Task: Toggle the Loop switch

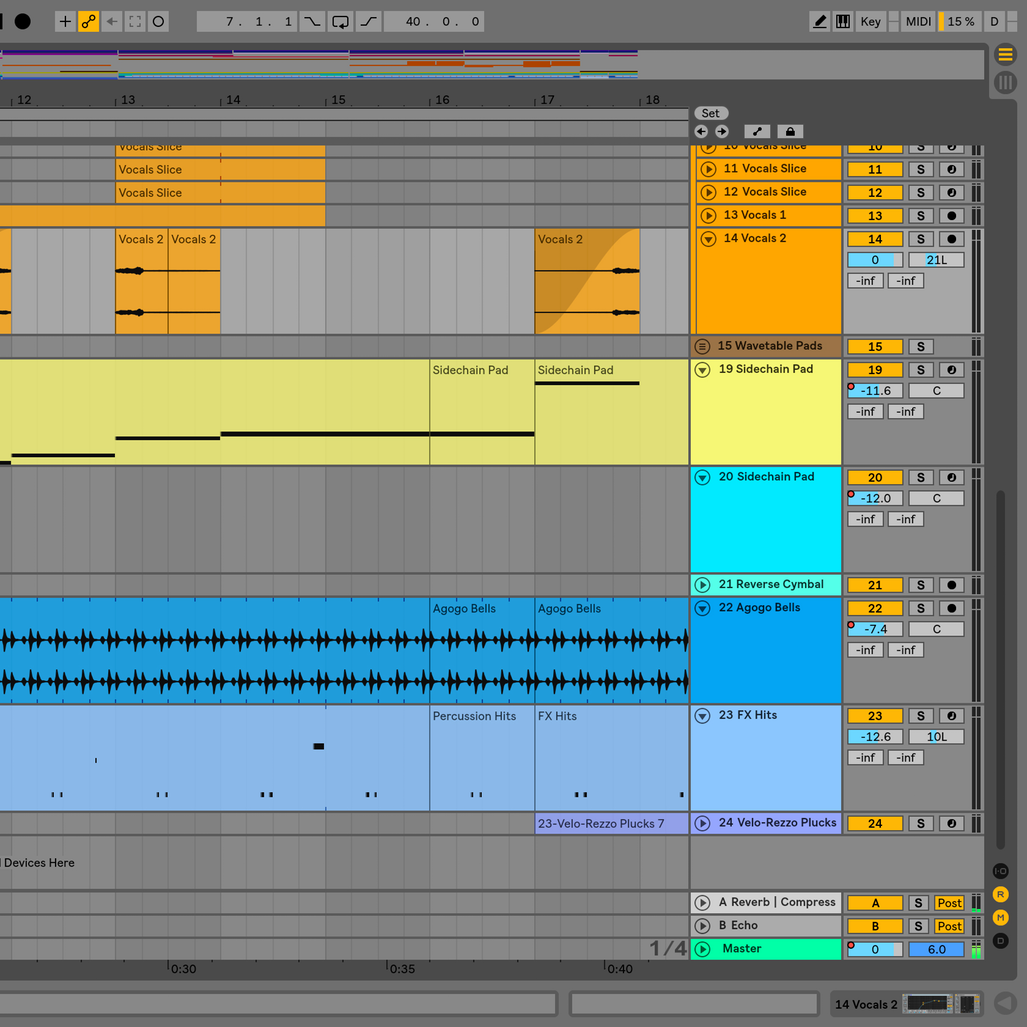Action: (341, 22)
